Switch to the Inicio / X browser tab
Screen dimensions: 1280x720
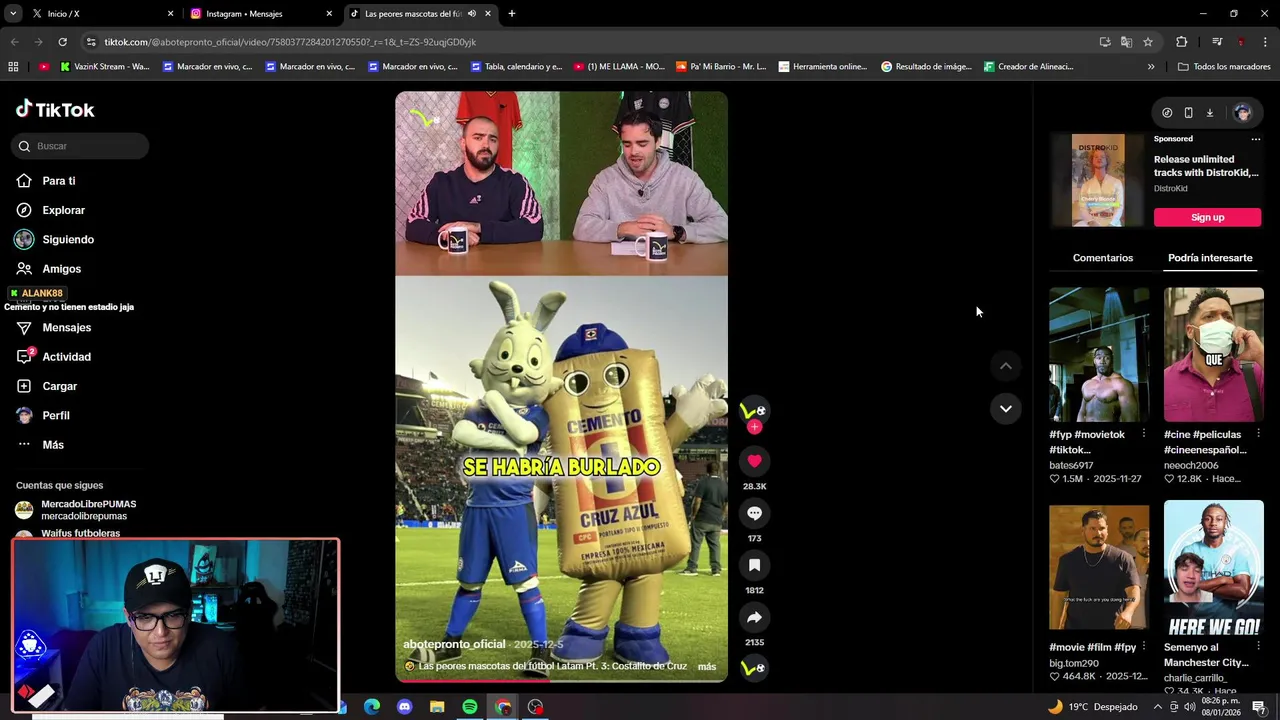(x=100, y=14)
